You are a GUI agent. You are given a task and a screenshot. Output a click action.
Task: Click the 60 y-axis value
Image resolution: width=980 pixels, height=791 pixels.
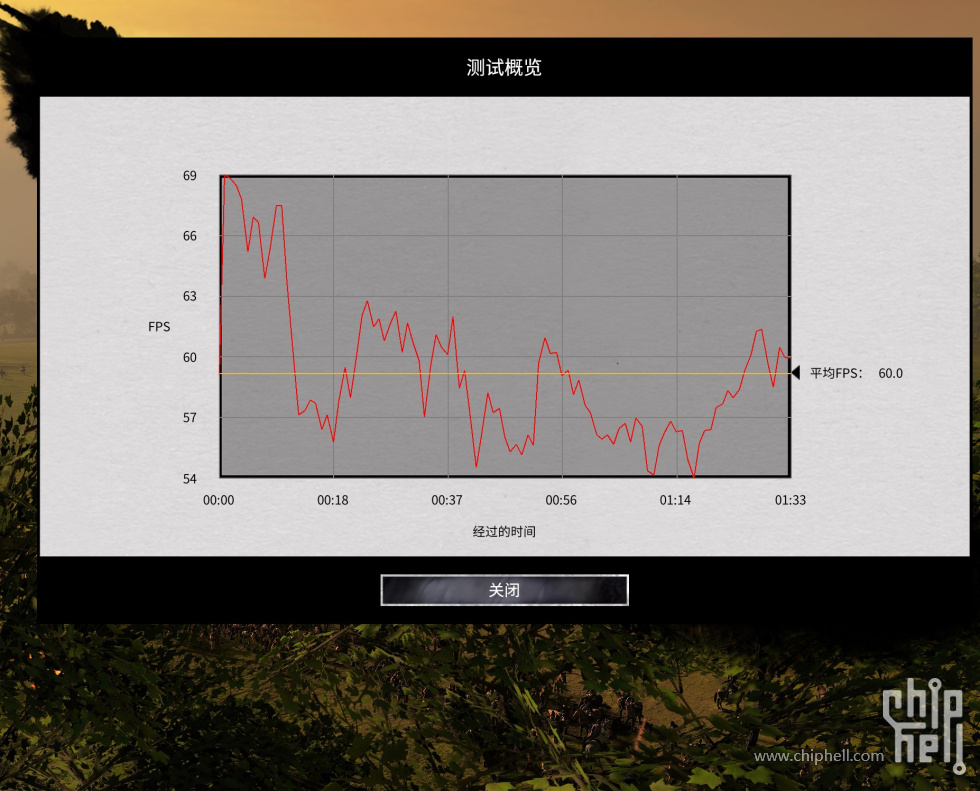189,357
